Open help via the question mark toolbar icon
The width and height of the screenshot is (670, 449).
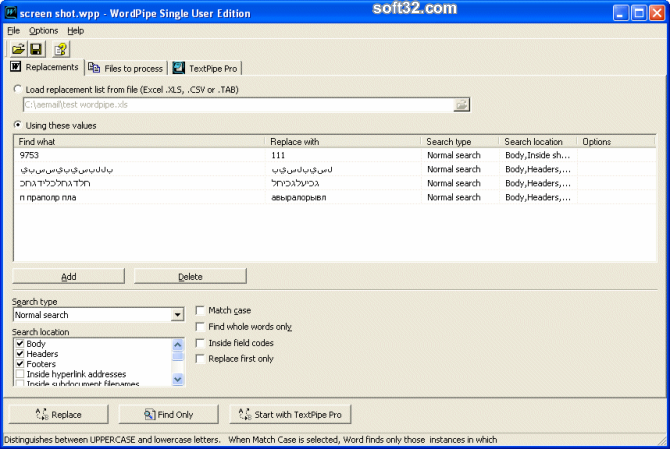[x=61, y=49]
